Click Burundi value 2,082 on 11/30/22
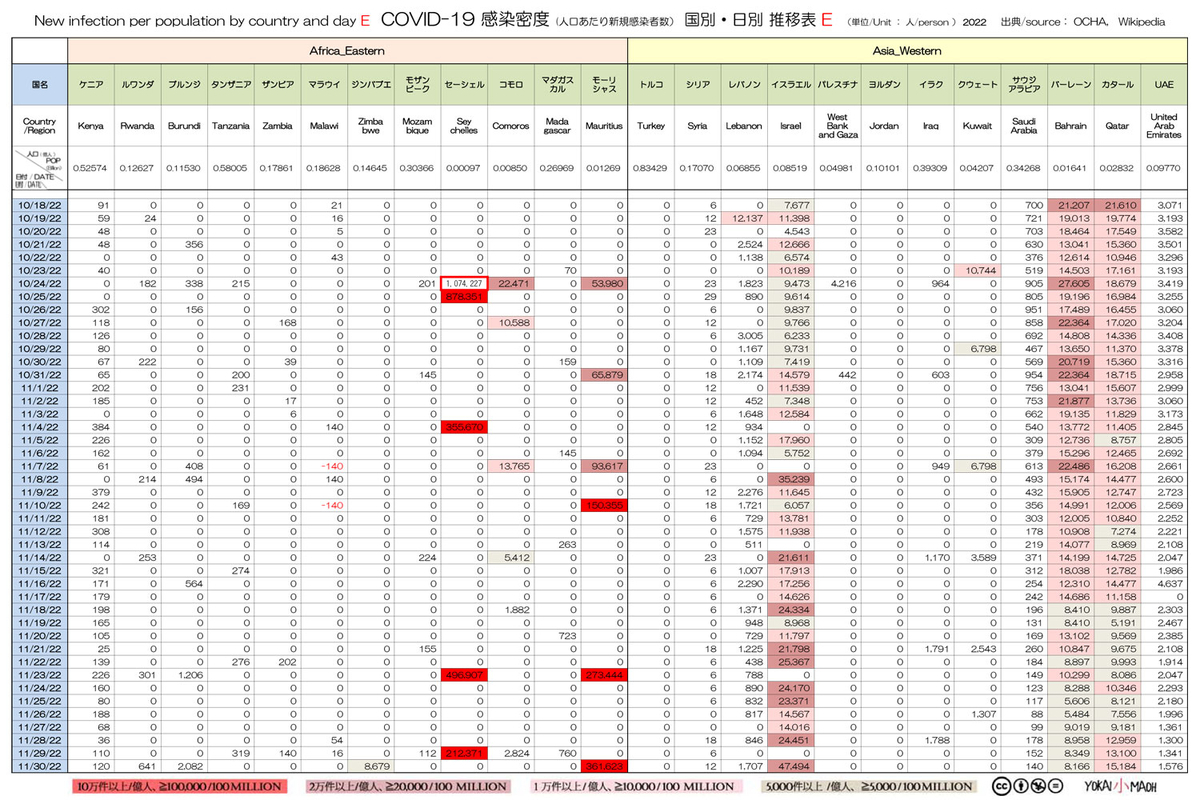Viewport: 1200px width, 804px height. pyautogui.click(x=184, y=764)
